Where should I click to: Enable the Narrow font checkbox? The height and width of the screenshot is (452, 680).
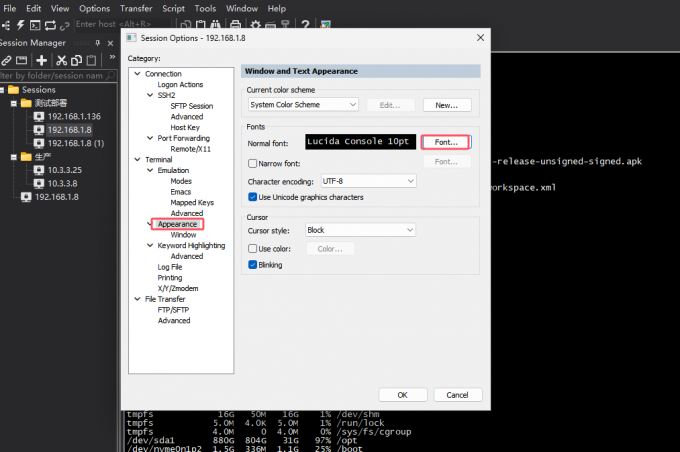(252, 164)
